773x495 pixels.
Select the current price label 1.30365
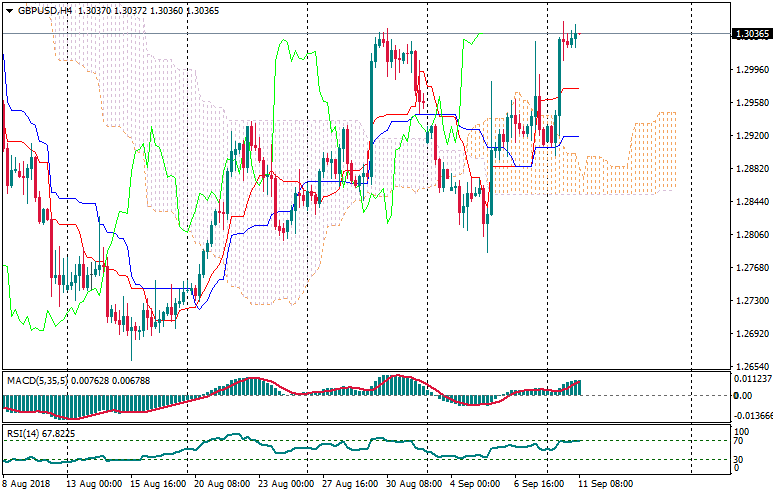[x=751, y=34]
